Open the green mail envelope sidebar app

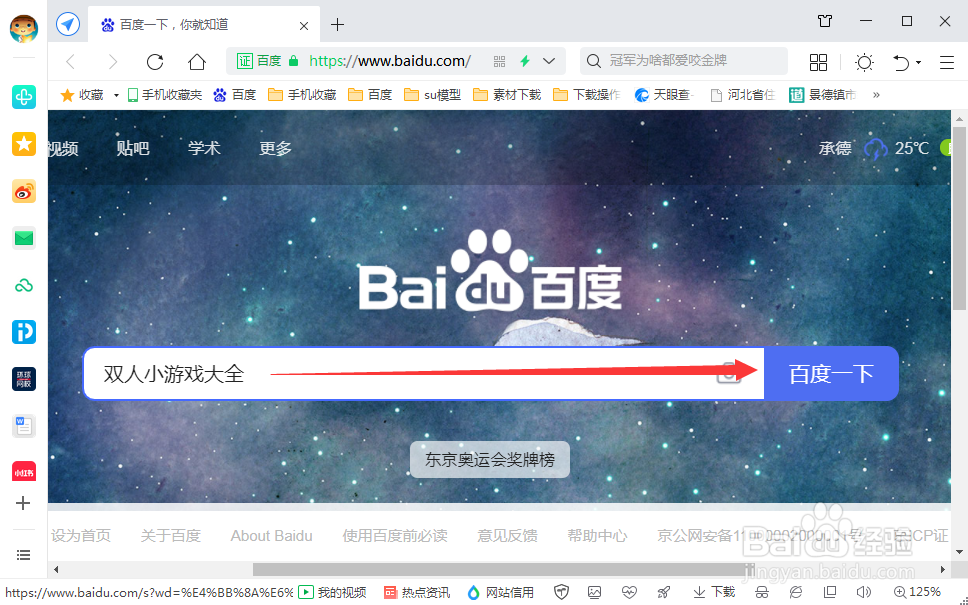point(23,238)
